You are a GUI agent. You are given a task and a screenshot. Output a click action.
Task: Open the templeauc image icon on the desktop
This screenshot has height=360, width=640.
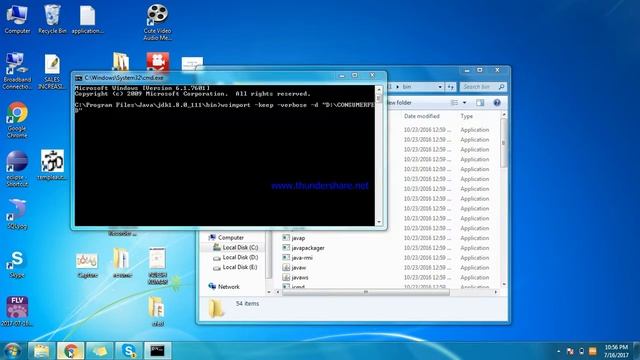(x=52, y=165)
